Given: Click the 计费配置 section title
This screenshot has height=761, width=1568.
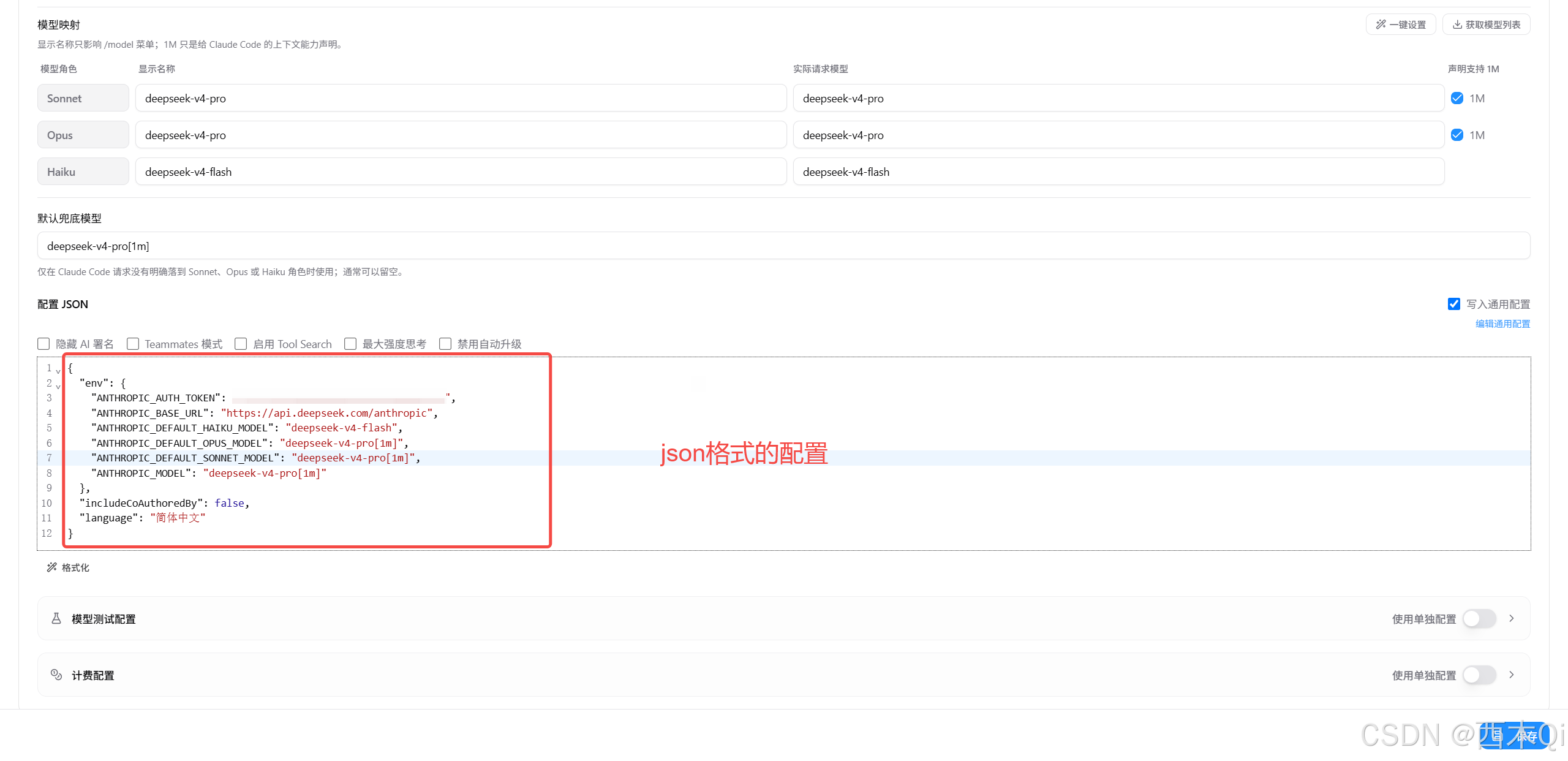Looking at the screenshot, I should pyautogui.click(x=93, y=675).
